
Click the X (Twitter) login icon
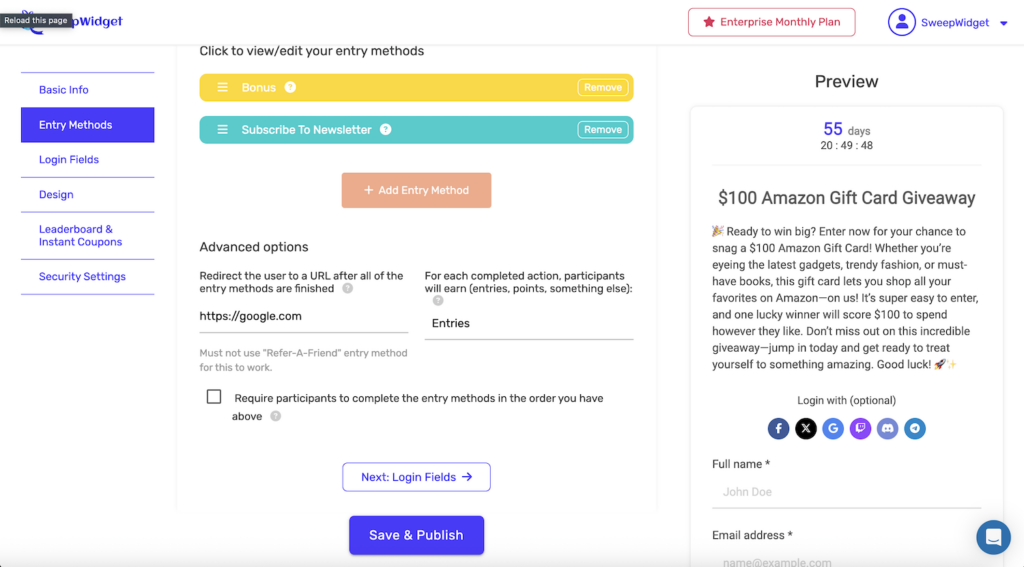point(806,429)
